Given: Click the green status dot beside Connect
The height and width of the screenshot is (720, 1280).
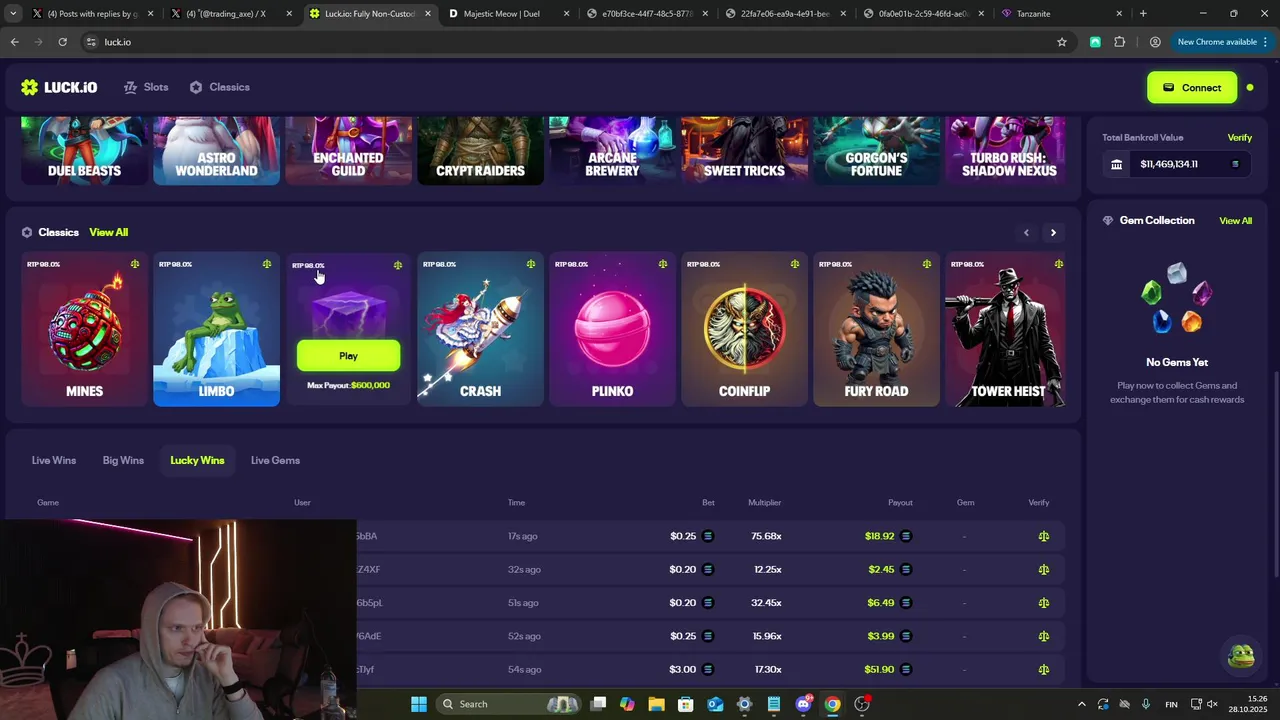Looking at the screenshot, I should pos(1250,87).
